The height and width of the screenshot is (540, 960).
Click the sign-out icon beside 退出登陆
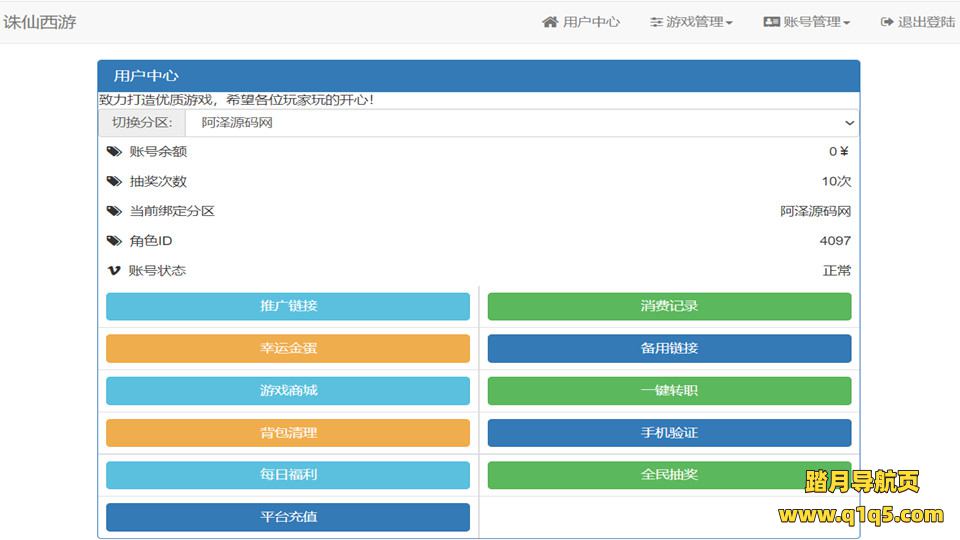point(886,22)
